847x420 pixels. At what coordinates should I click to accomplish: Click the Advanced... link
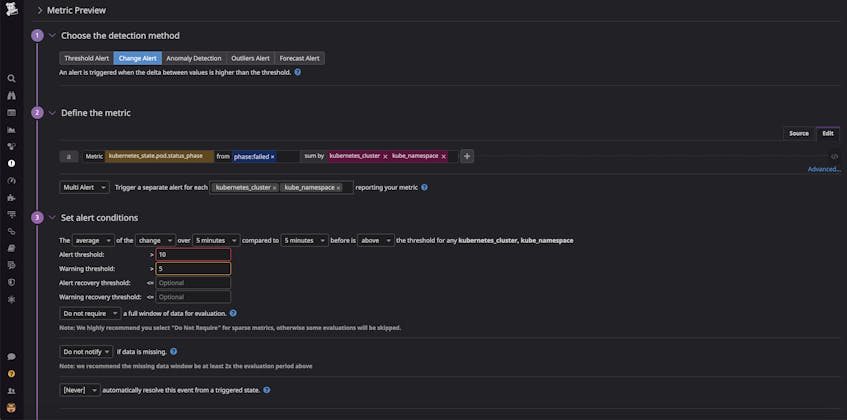pos(824,169)
